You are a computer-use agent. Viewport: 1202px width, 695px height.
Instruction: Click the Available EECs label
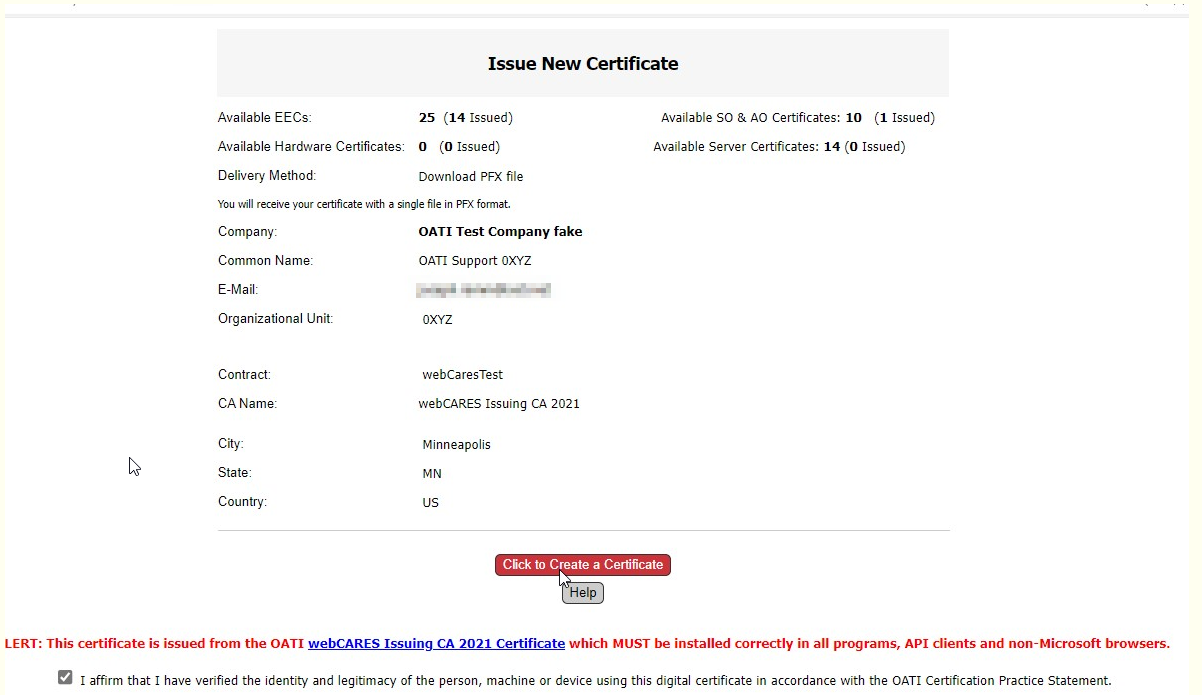click(264, 118)
